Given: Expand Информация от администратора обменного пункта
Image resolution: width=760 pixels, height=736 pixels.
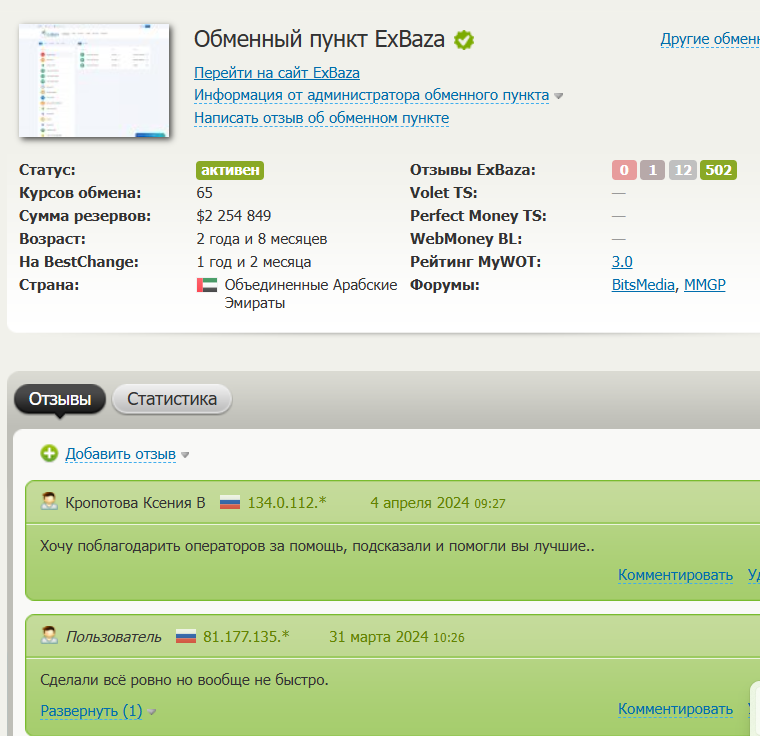Looking at the screenshot, I should [x=371, y=95].
